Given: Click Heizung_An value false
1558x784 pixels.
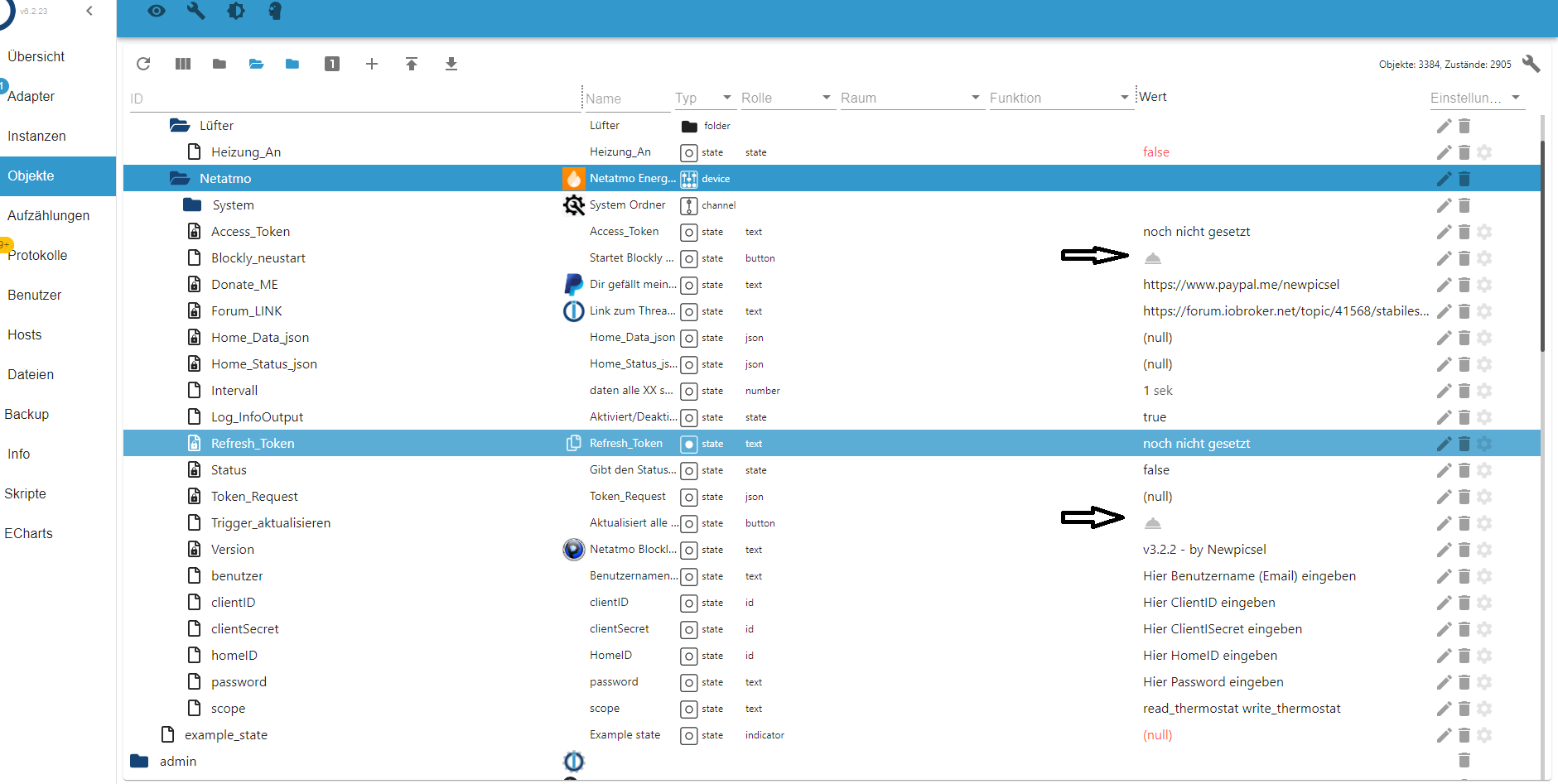Looking at the screenshot, I should pos(1156,152).
